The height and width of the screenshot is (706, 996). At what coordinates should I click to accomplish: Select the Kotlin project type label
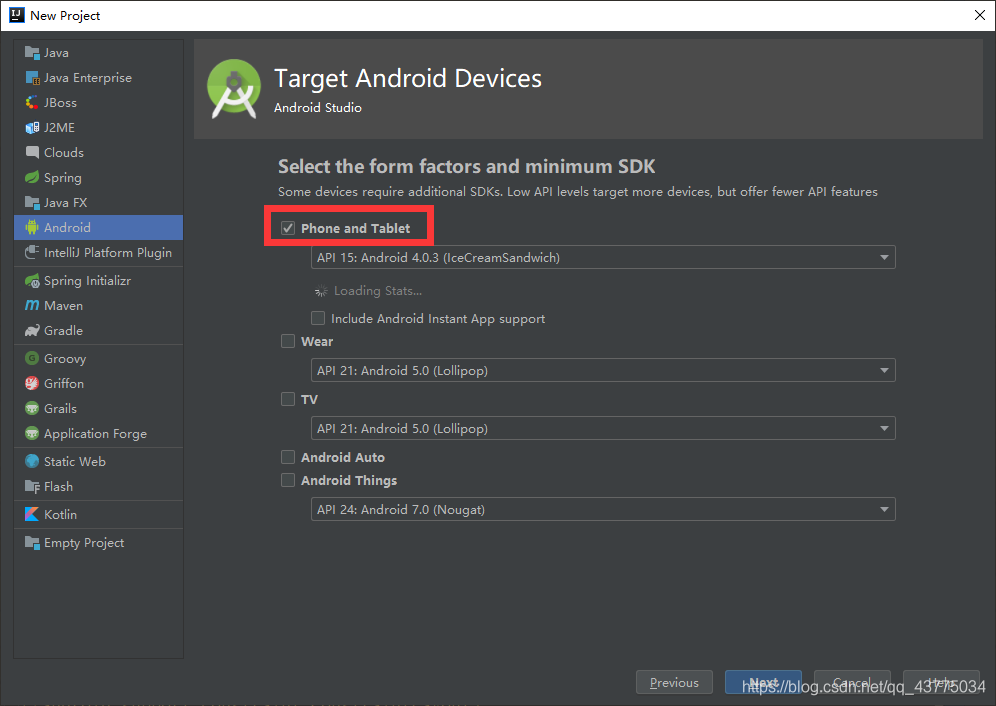(x=60, y=514)
